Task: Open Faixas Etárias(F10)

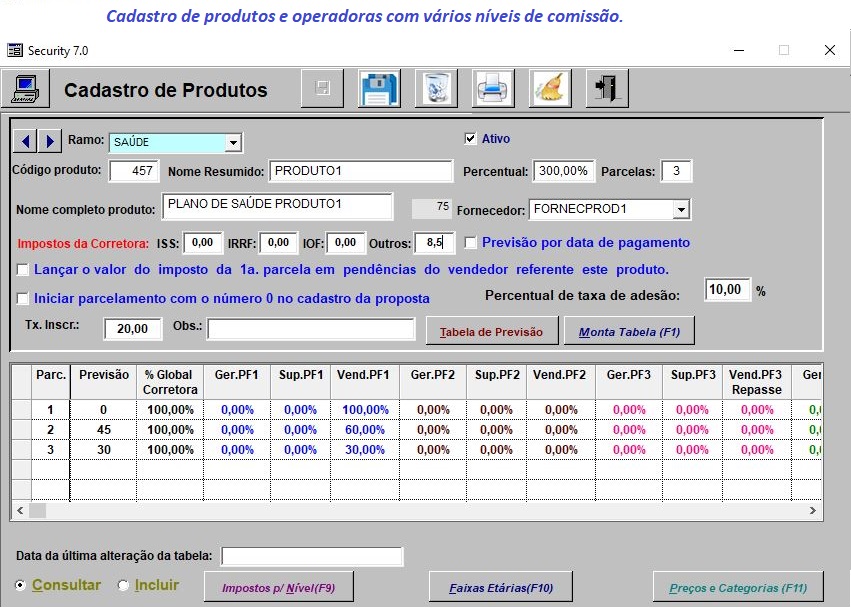Action: (500, 587)
